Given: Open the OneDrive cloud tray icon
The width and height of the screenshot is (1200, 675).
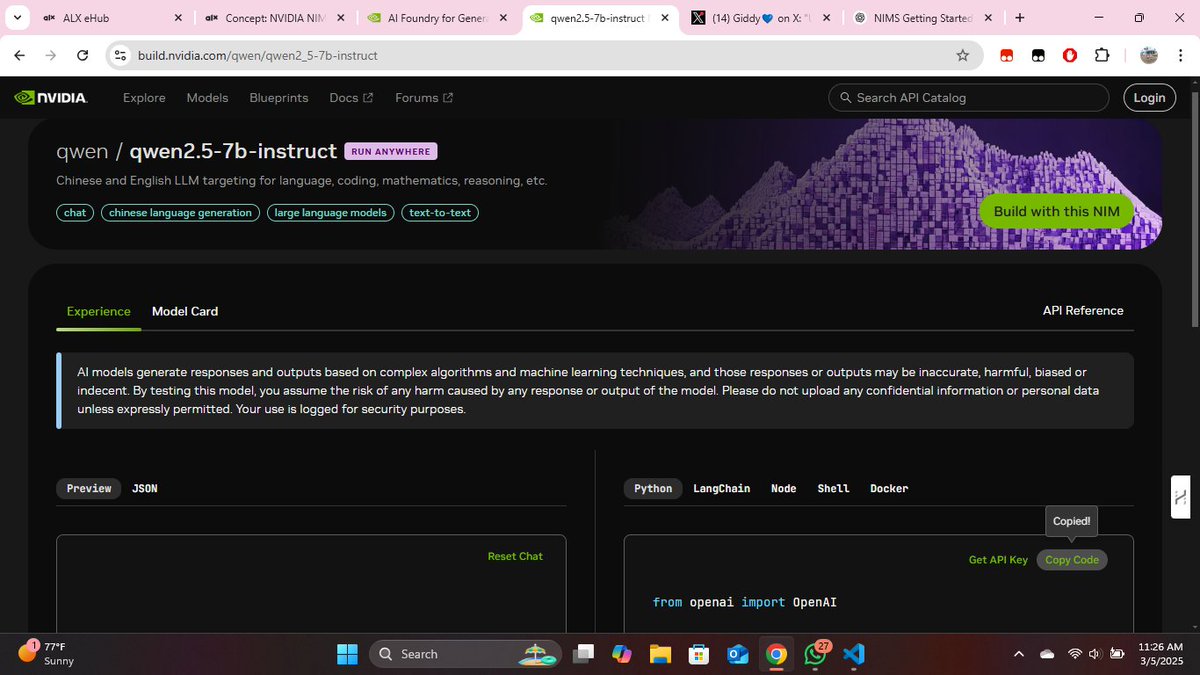Looking at the screenshot, I should pyautogui.click(x=1047, y=654).
